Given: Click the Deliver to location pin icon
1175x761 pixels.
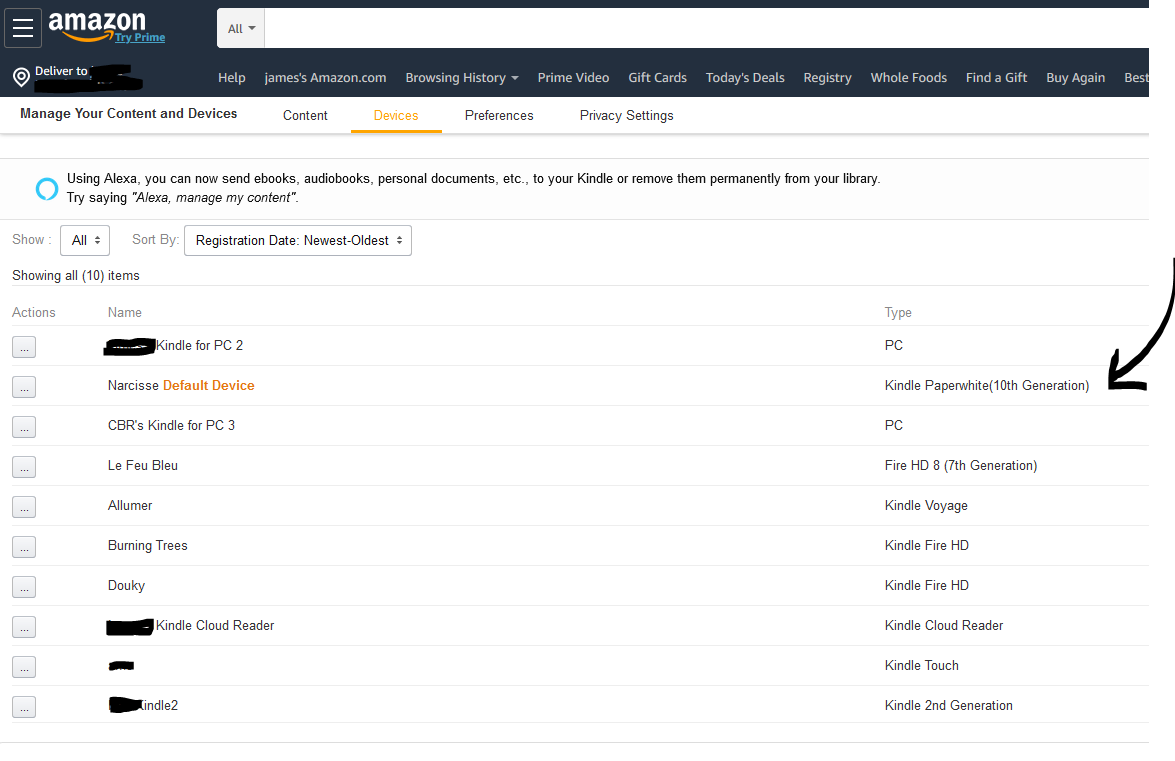Looking at the screenshot, I should point(22,76).
